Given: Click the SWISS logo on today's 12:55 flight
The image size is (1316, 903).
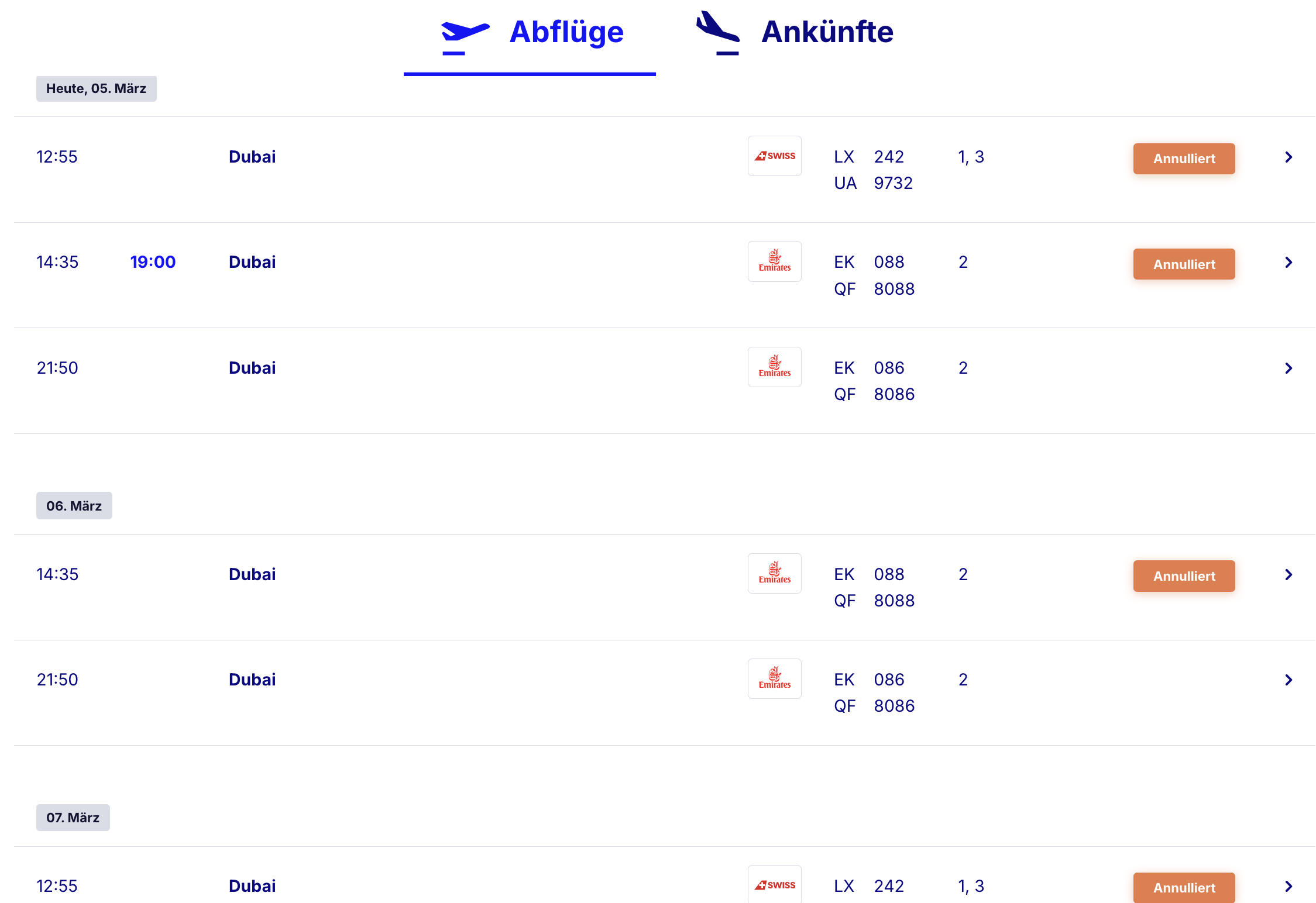Looking at the screenshot, I should [x=774, y=156].
